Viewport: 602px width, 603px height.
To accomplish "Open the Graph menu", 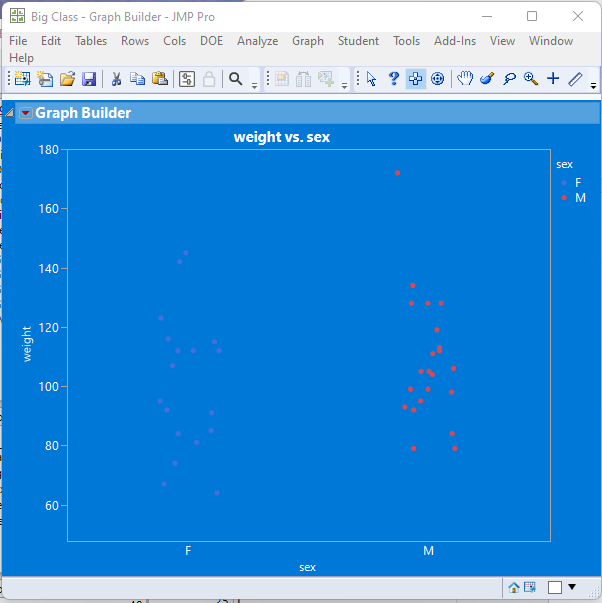I will [308, 41].
